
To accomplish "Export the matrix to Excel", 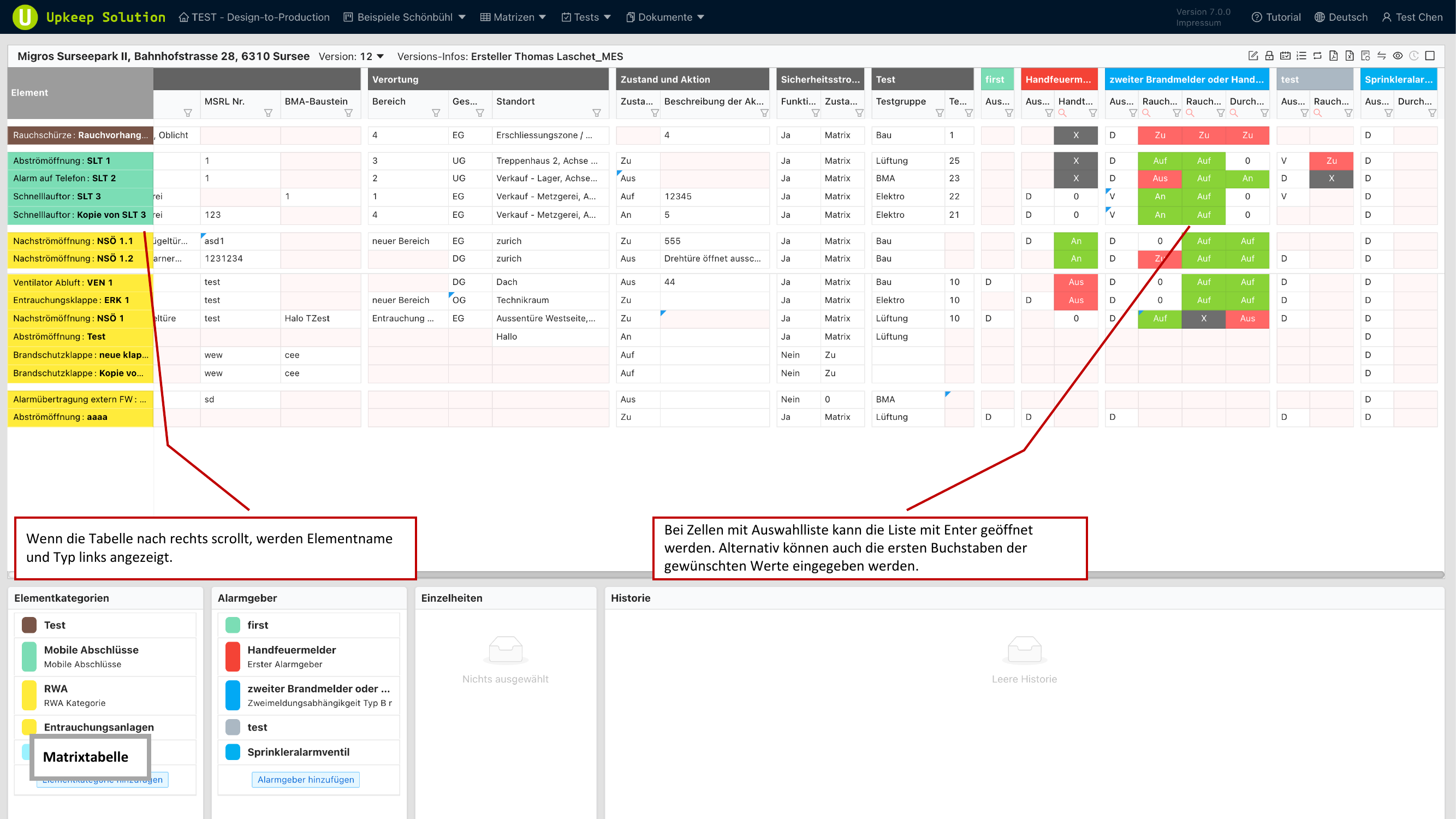I will 1350,56.
